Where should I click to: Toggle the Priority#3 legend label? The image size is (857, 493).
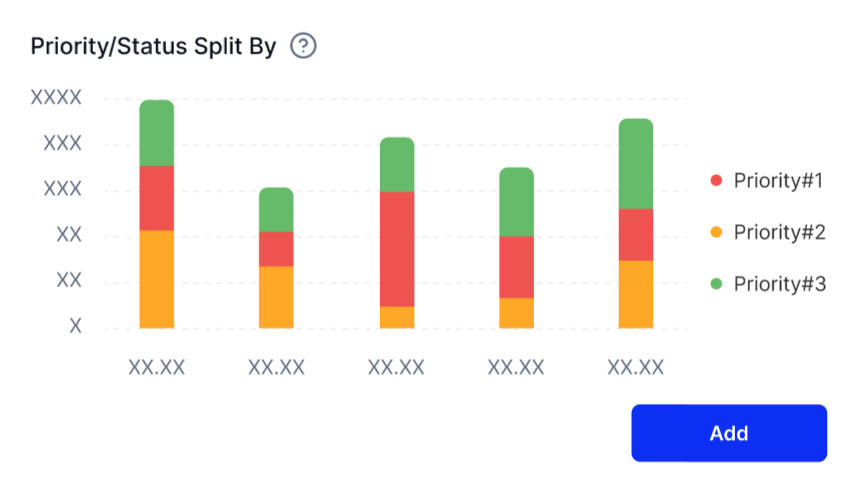(x=779, y=284)
